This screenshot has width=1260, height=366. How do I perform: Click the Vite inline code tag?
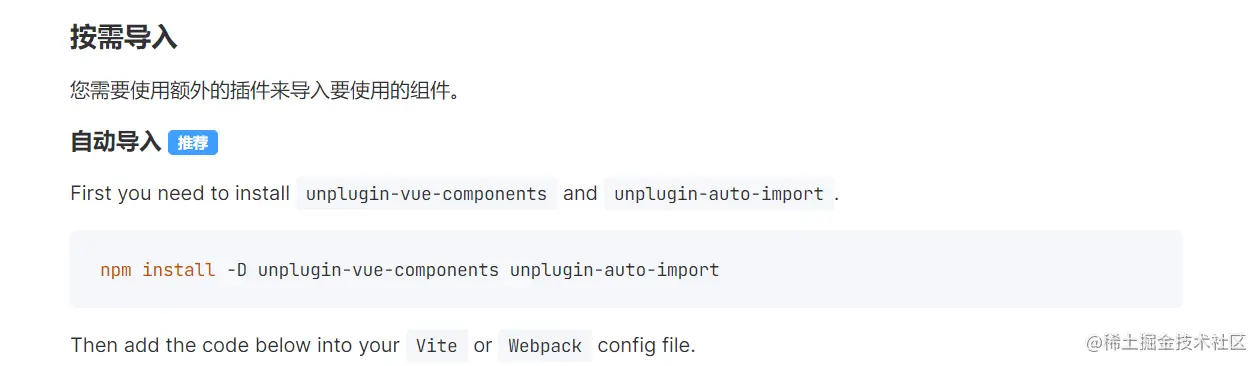point(437,346)
